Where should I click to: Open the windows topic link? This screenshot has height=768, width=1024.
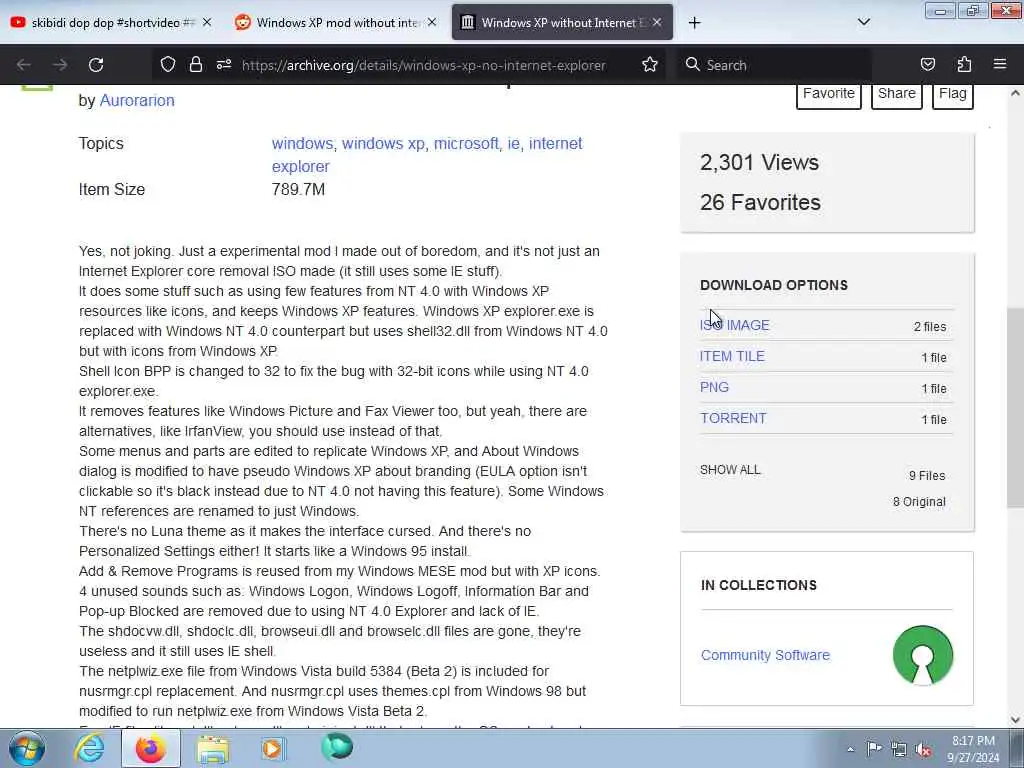click(302, 143)
